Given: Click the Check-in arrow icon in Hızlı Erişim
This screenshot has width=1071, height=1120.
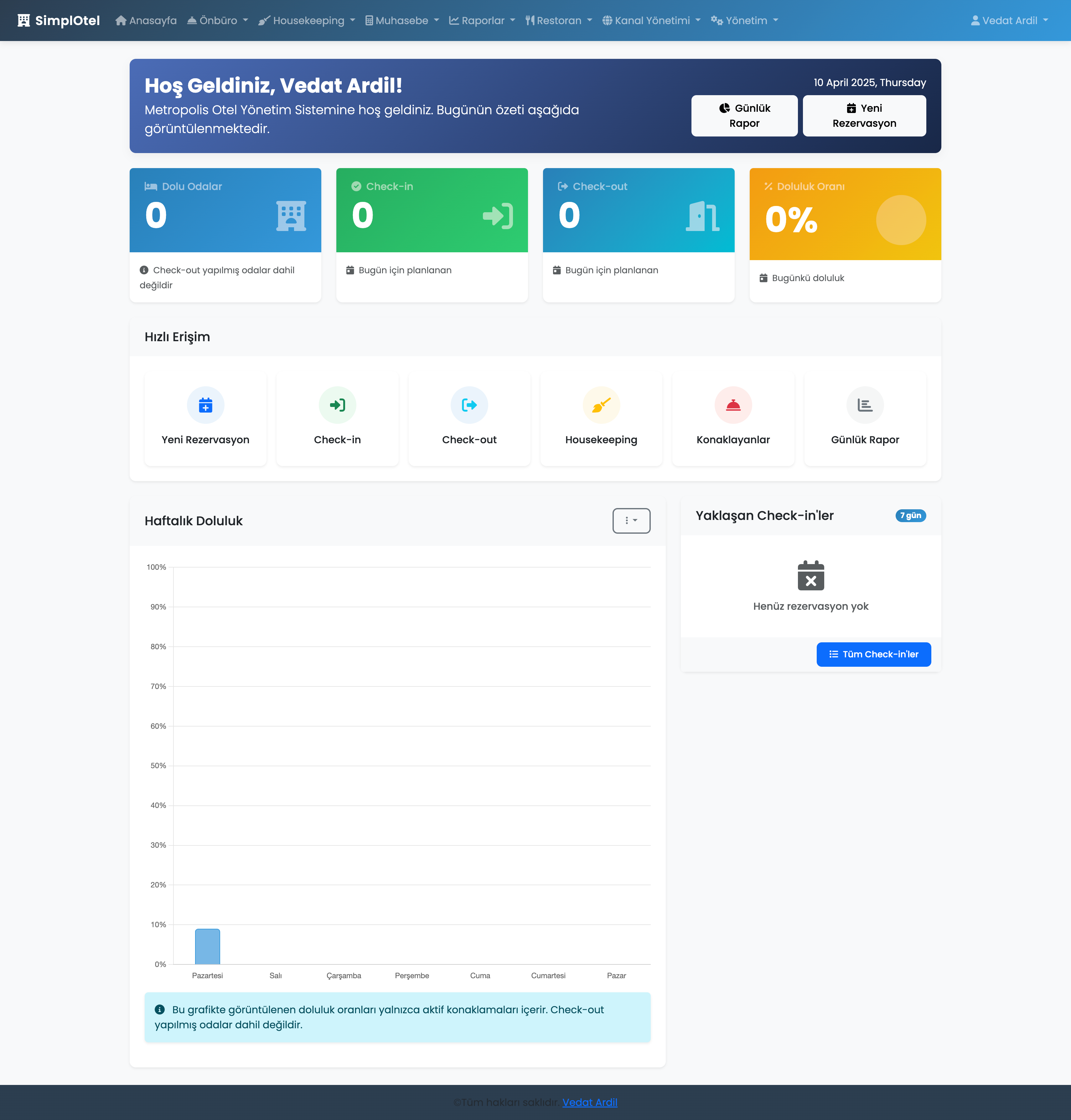Looking at the screenshot, I should pos(337,405).
